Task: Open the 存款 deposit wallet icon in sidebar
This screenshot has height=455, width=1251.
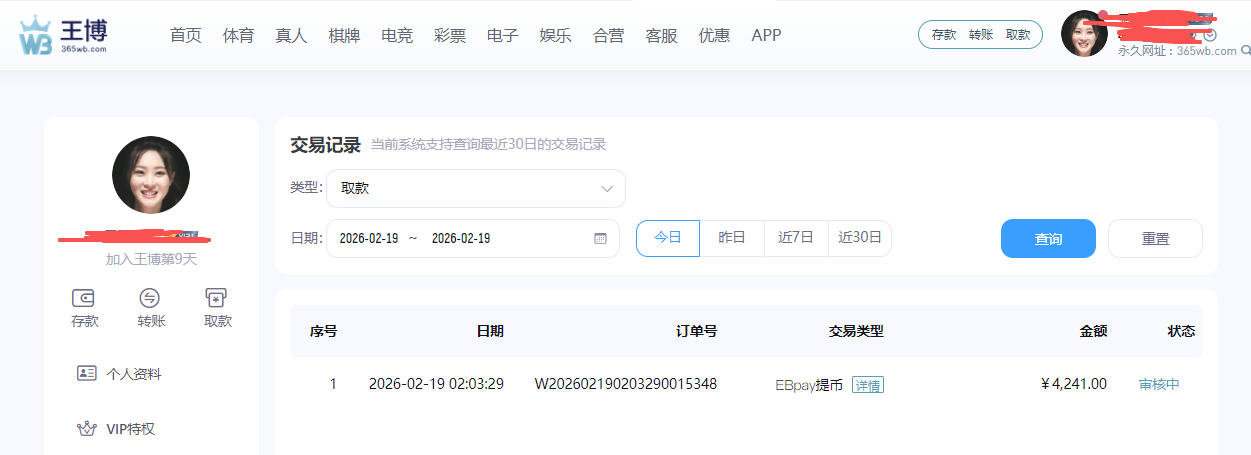Action: [84, 298]
